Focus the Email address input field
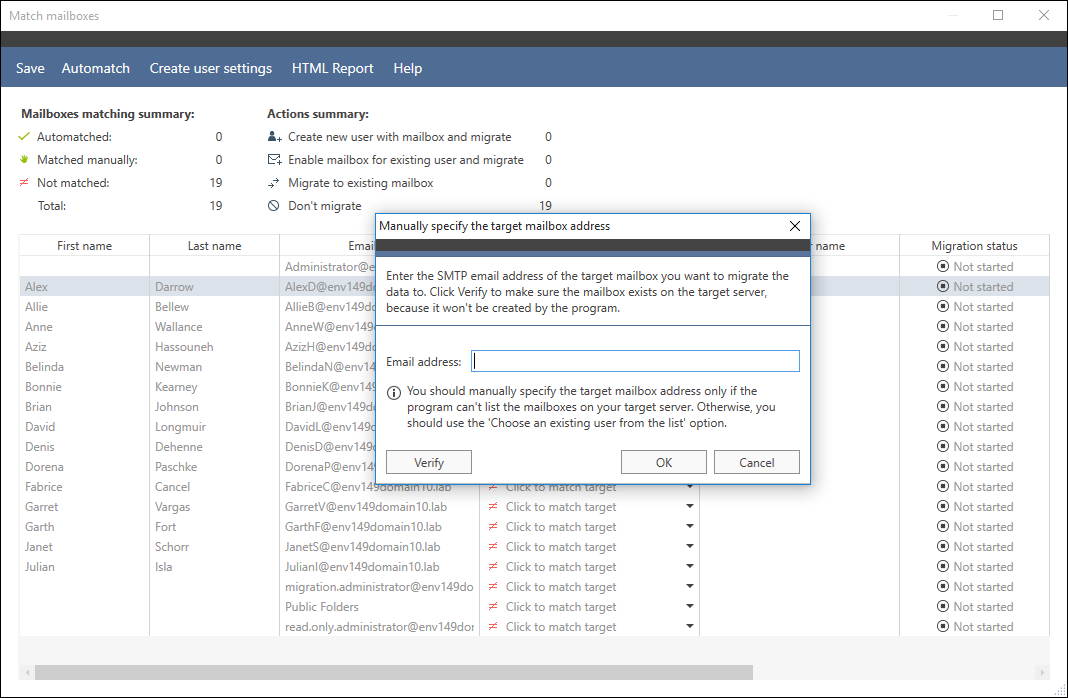This screenshot has width=1068, height=698. [x=635, y=361]
